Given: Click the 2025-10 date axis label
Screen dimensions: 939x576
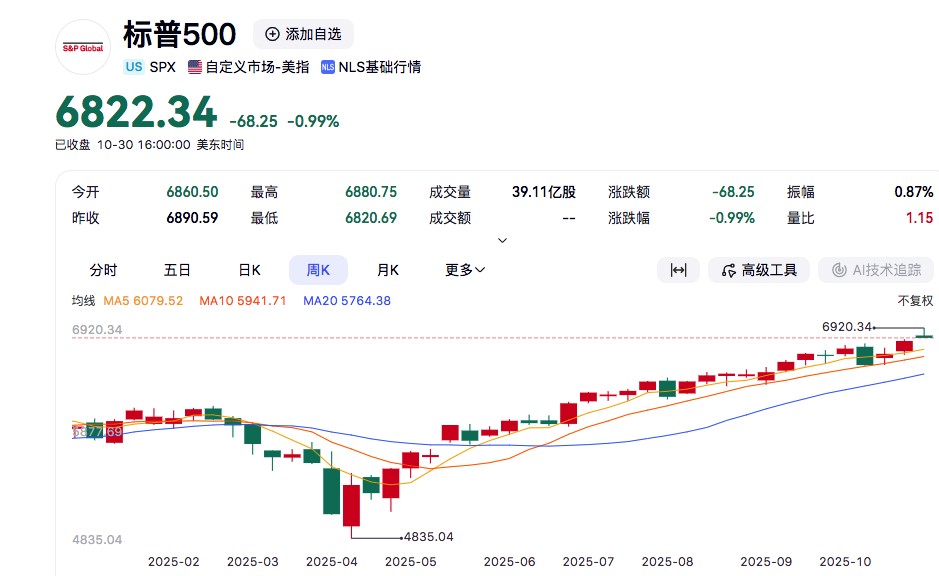Looking at the screenshot, I should pyautogui.click(x=845, y=562).
